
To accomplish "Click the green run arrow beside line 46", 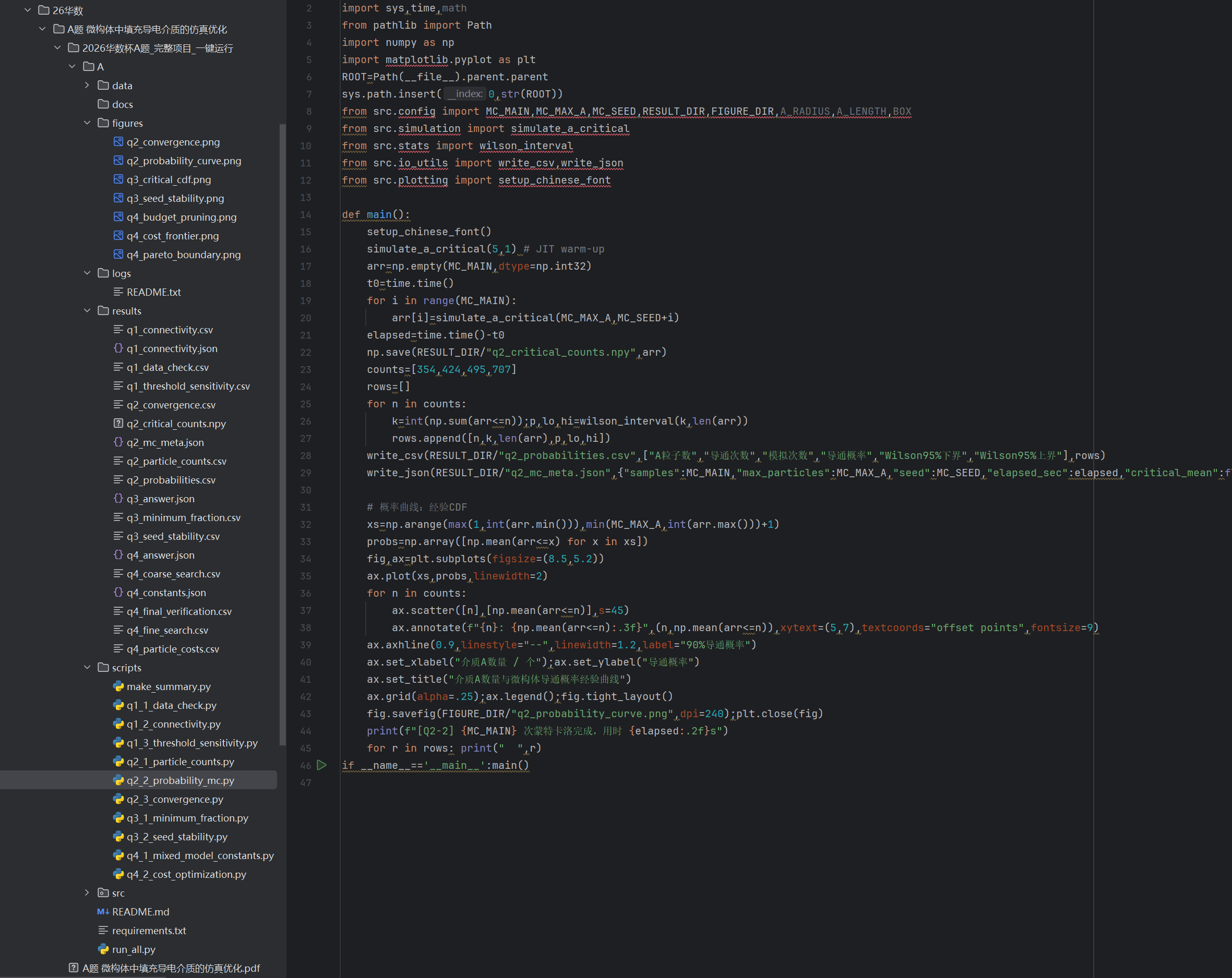I will [322, 765].
